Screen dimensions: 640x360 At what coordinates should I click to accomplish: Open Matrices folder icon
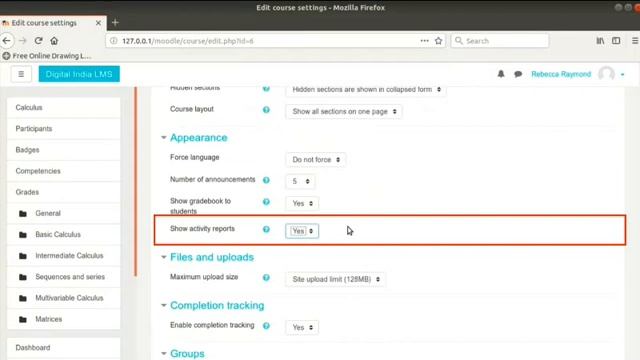pyautogui.click(x=23, y=319)
